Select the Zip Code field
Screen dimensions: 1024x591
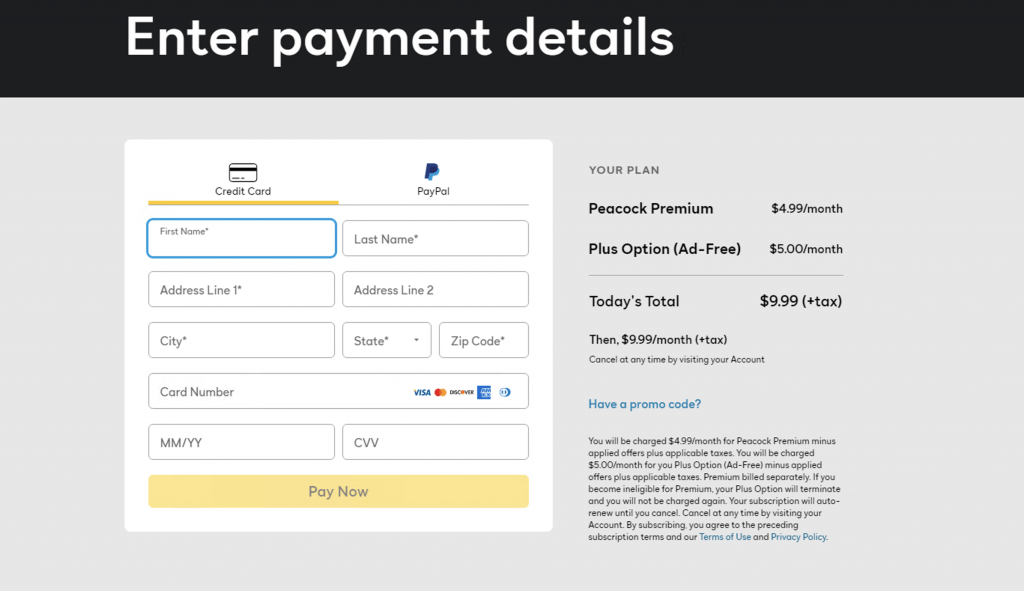(x=483, y=340)
